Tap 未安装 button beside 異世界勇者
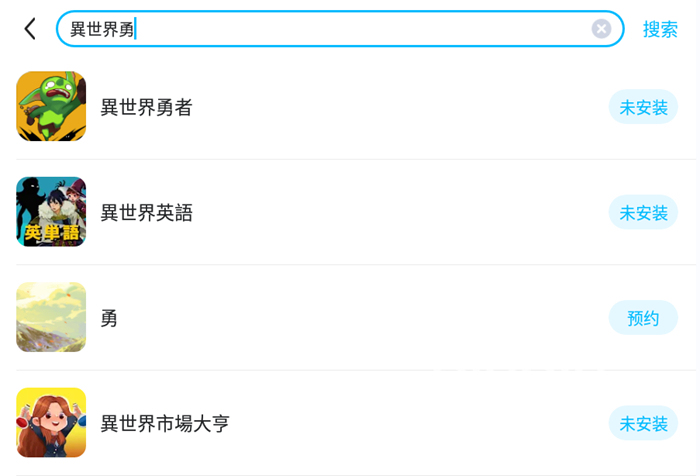The width and height of the screenshot is (700, 476). click(x=643, y=107)
